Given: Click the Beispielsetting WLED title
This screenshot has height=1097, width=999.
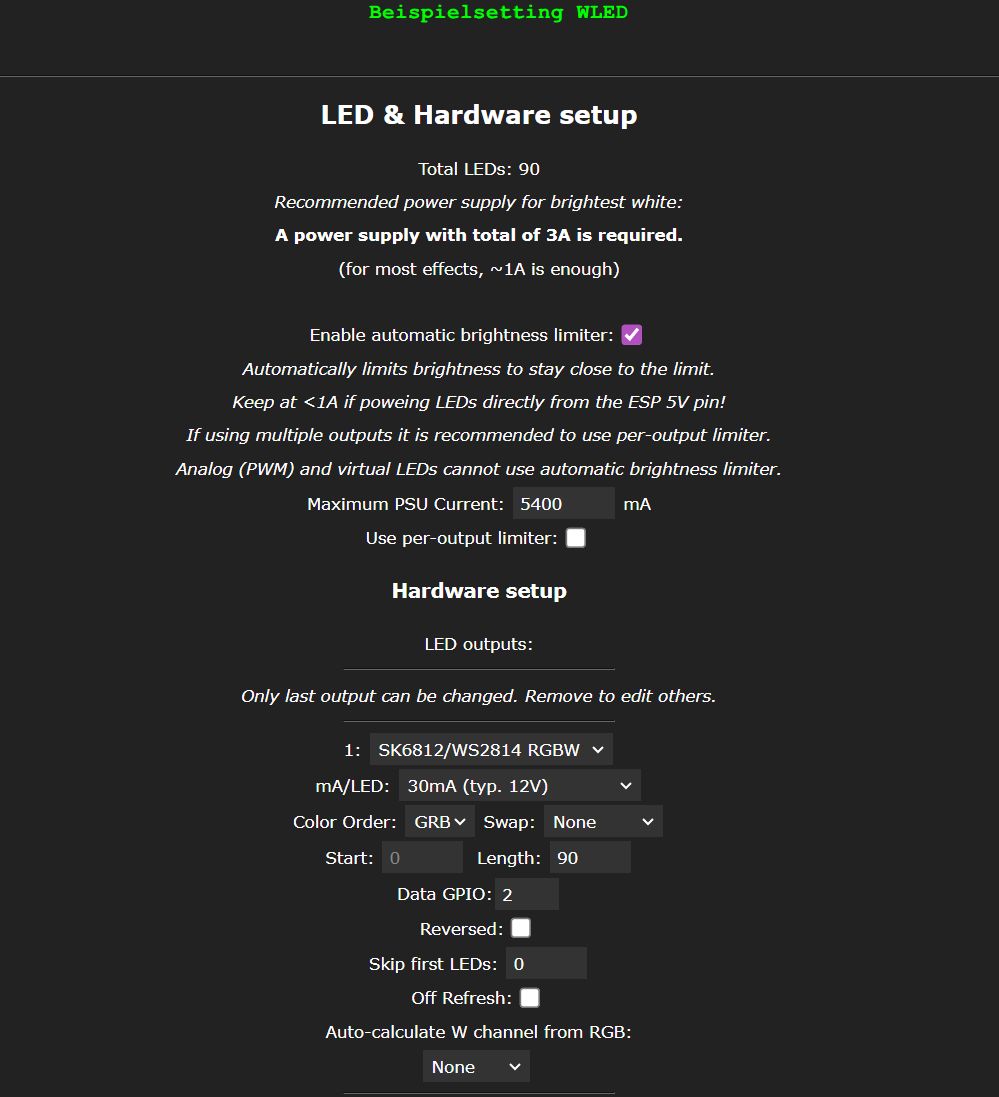Looking at the screenshot, I should tap(498, 13).
